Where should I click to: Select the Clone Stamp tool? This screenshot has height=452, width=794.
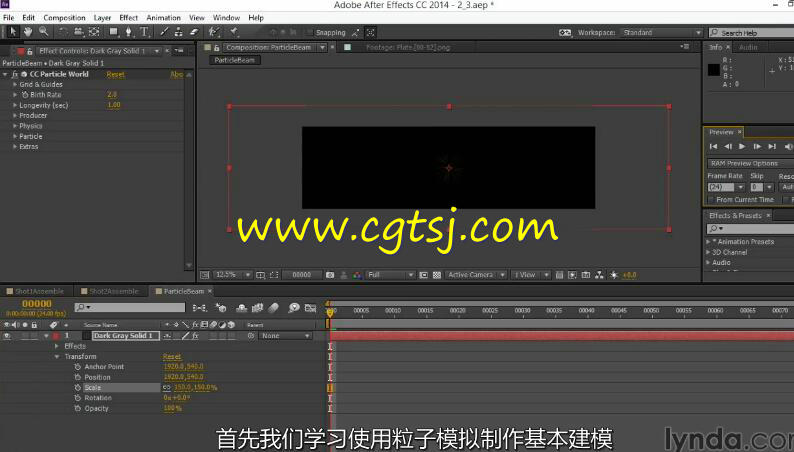click(179, 32)
